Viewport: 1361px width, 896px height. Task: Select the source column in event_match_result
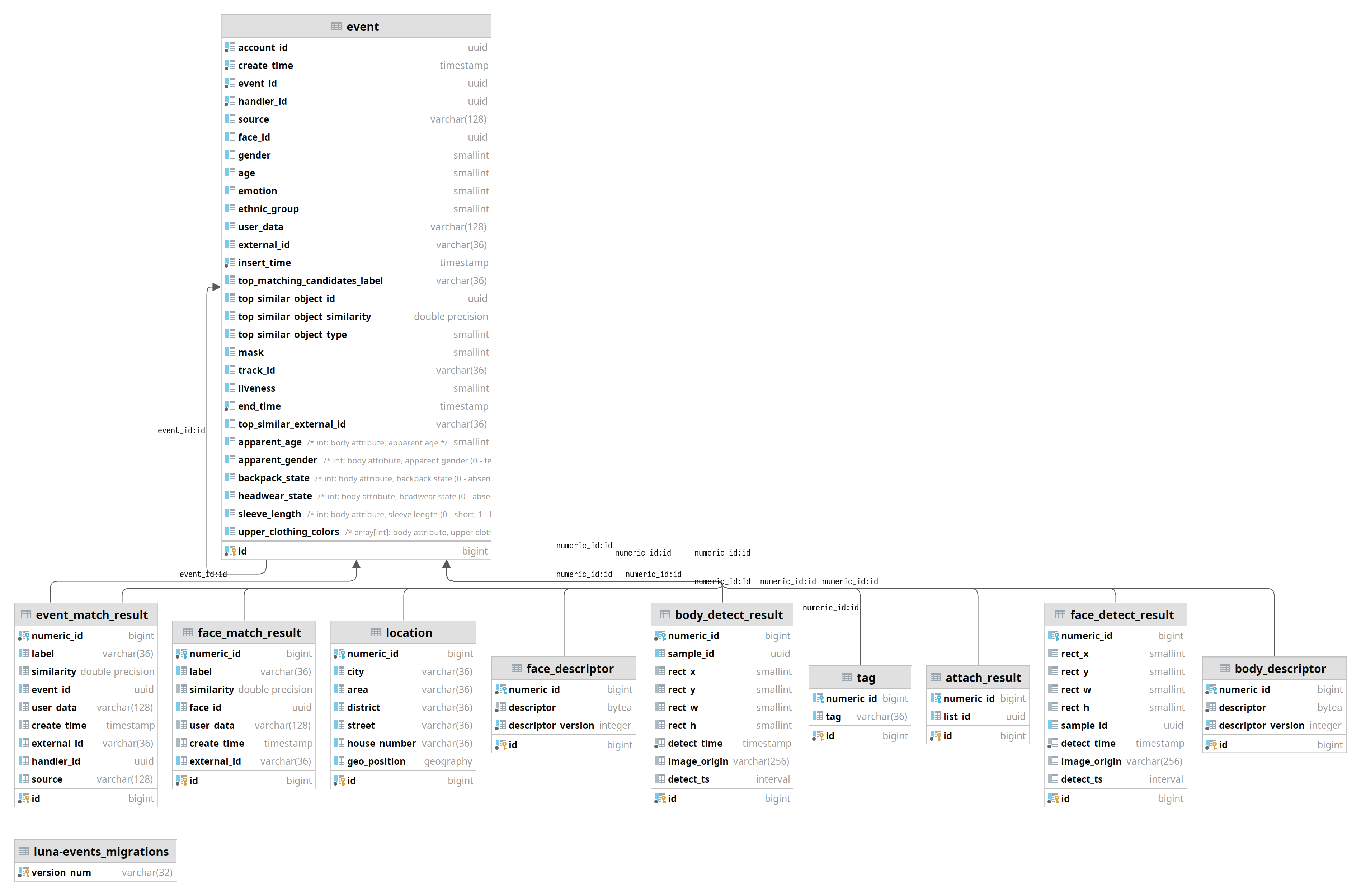pos(86,779)
